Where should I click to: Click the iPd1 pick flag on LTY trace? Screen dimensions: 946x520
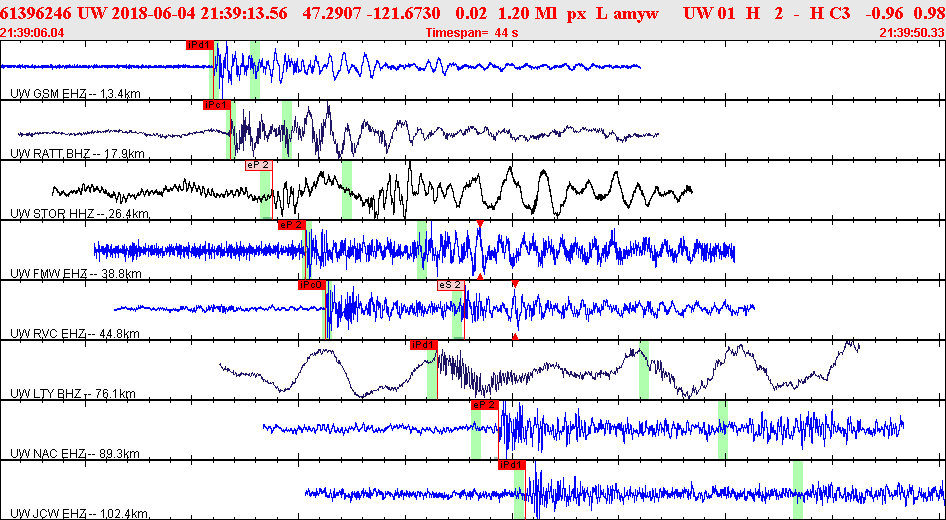pyautogui.click(x=424, y=345)
